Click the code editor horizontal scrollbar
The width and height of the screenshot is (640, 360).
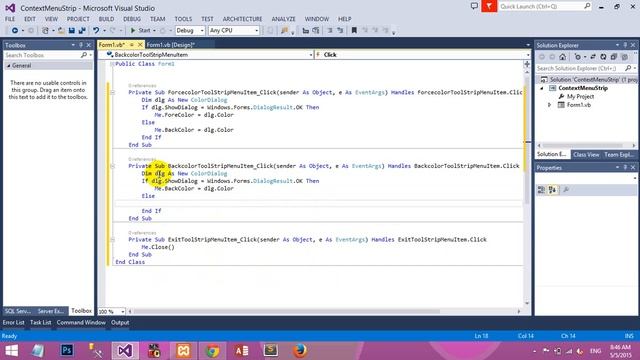click(x=286, y=311)
